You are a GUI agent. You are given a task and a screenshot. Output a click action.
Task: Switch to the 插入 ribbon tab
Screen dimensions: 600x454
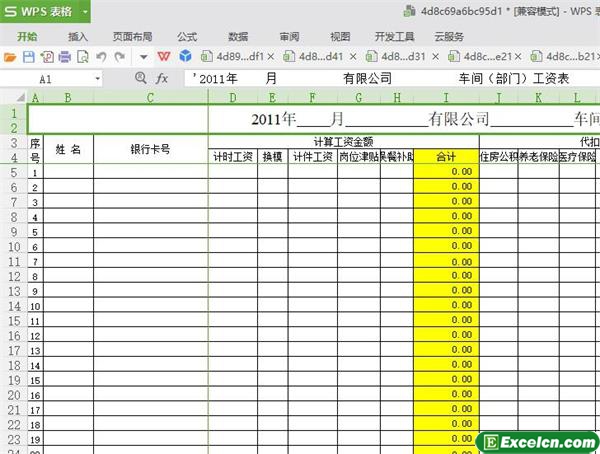point(77,35)
